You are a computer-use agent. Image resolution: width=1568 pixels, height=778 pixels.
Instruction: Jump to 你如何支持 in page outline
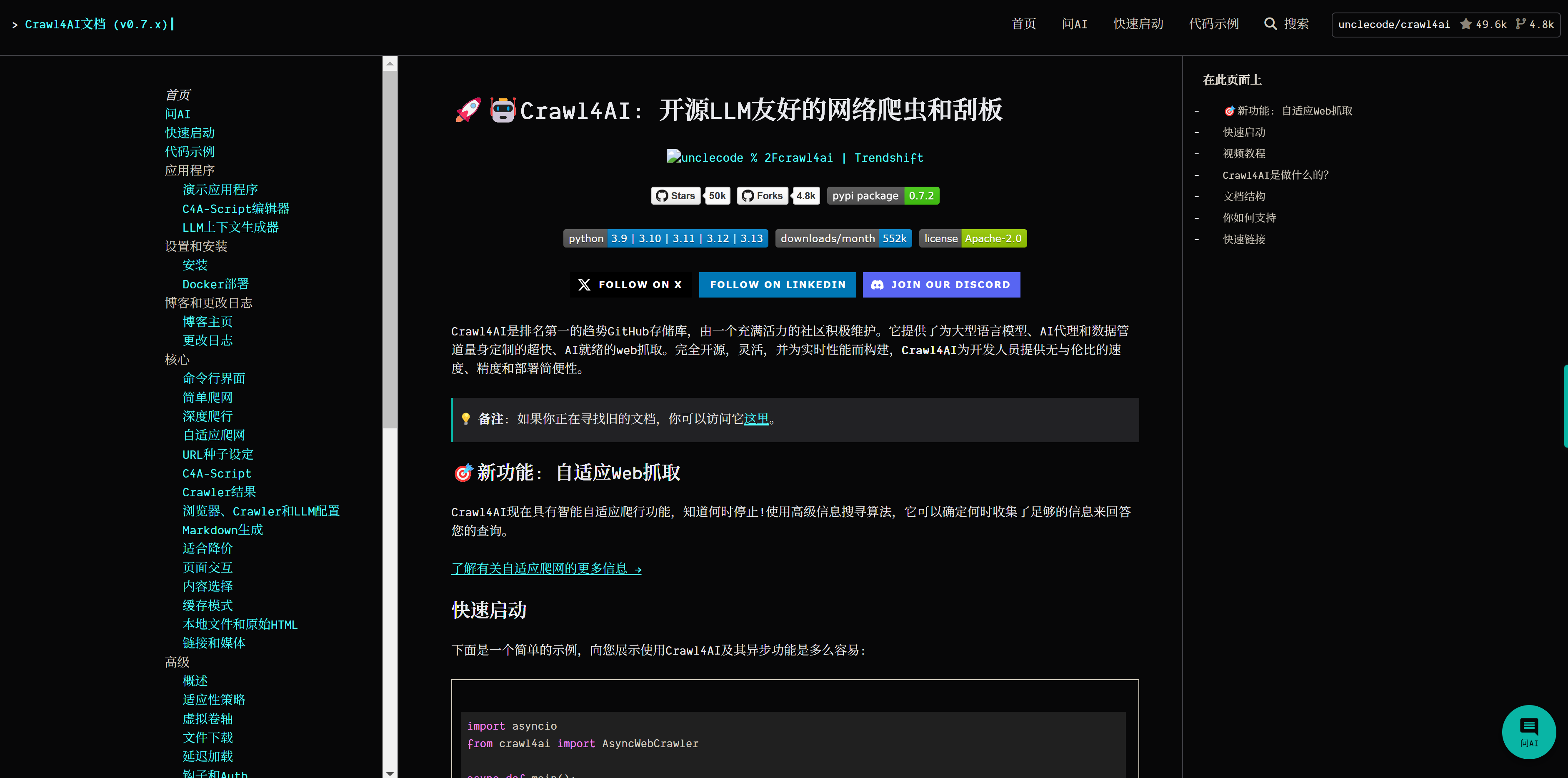(1249, 218)
